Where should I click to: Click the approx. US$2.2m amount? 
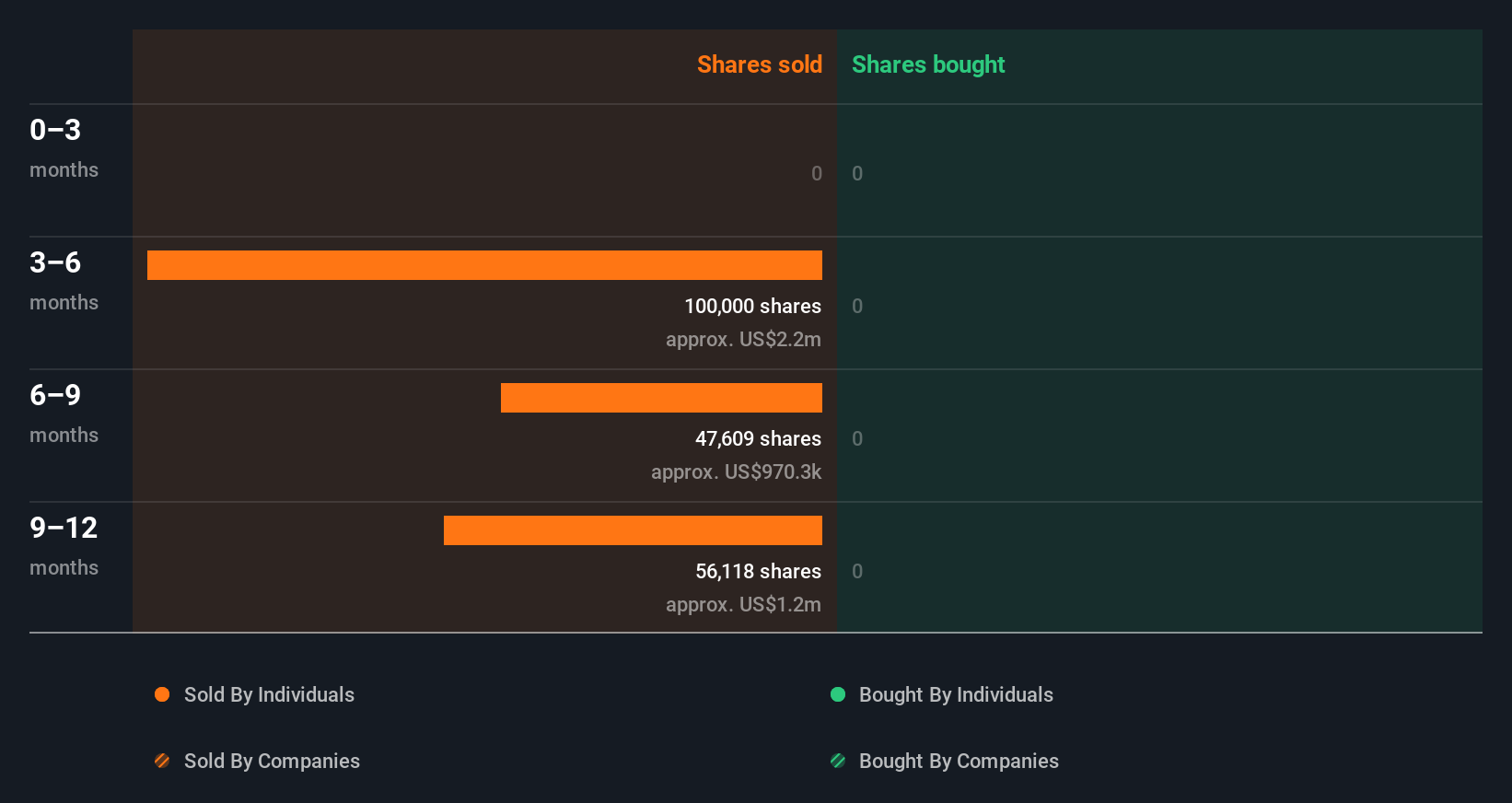(743, 339)
